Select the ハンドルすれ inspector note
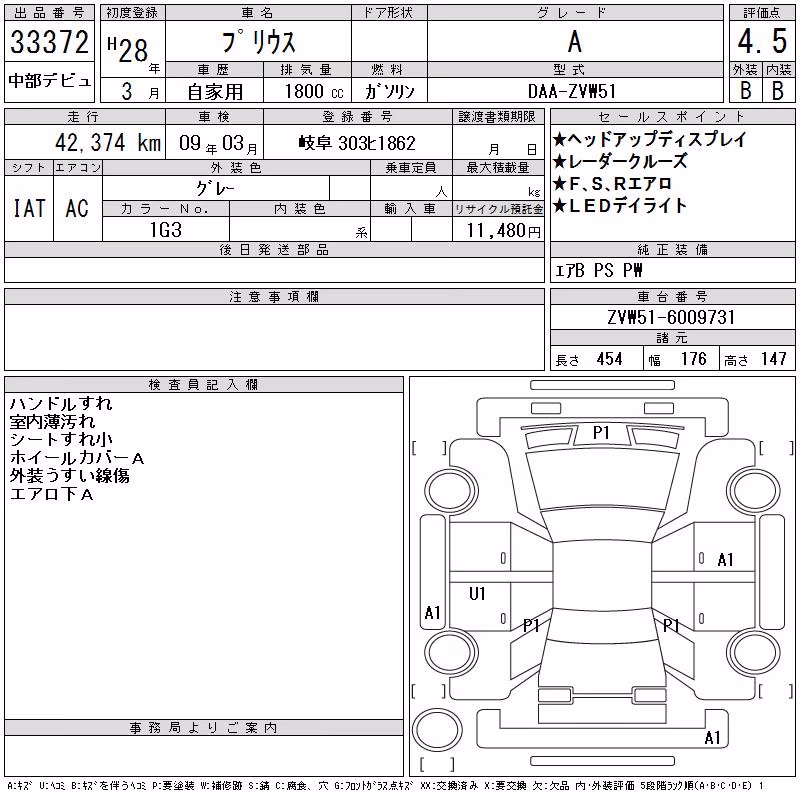This screenshot has height=800, width=800. 61,404
